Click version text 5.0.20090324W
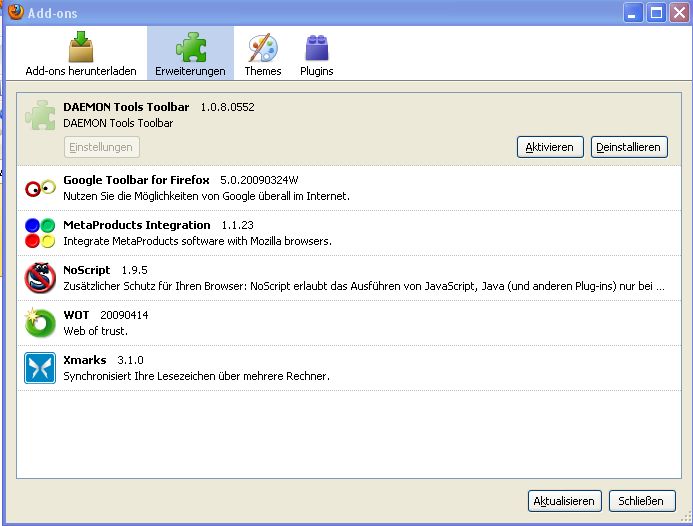The image size is (693, 526). 259,180
